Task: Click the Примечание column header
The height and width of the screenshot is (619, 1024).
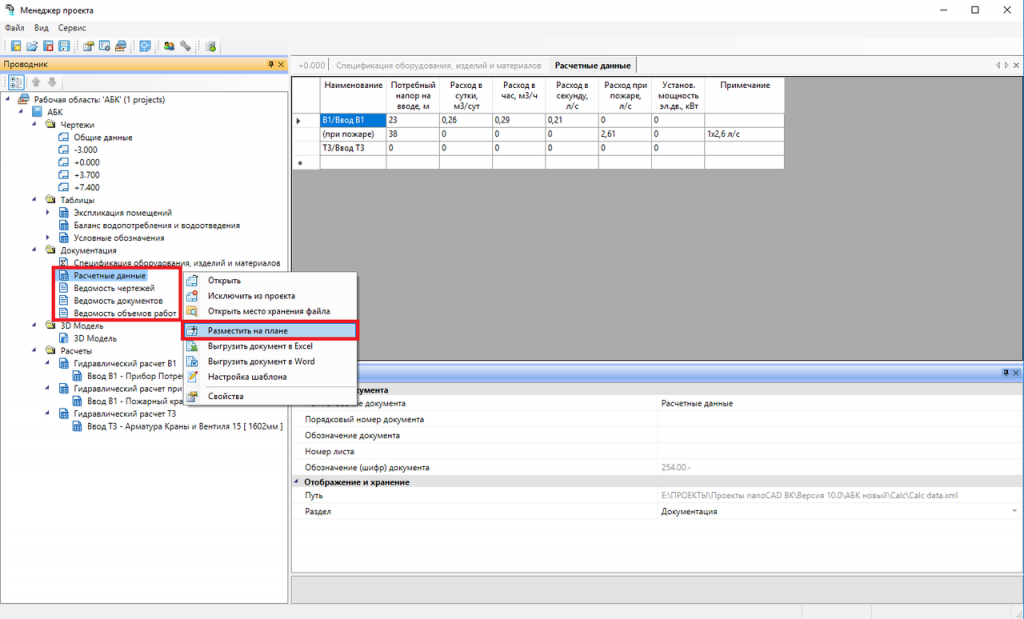Action: click(x=744, y=95)
